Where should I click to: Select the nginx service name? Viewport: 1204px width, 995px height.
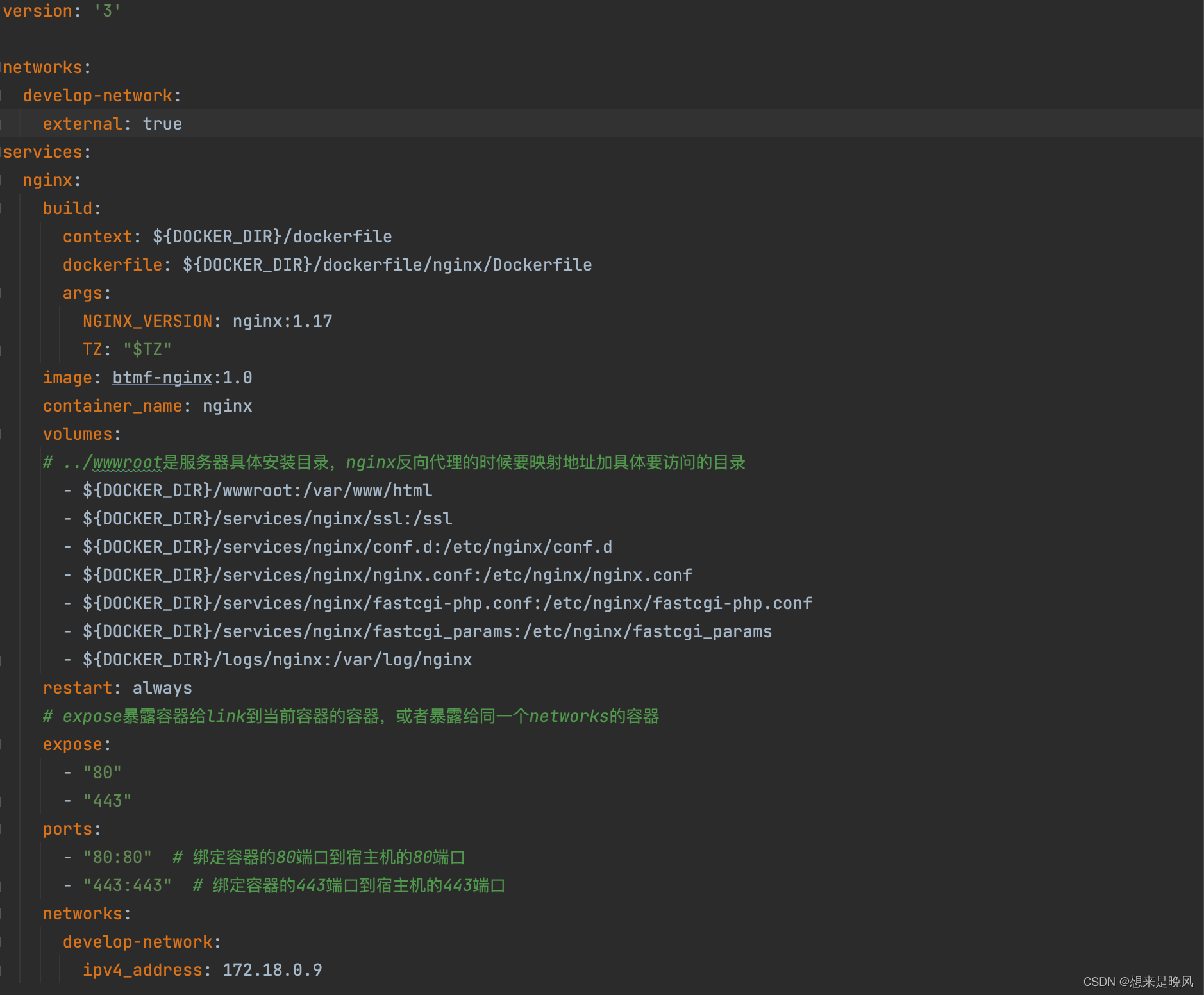coord(48,180)
